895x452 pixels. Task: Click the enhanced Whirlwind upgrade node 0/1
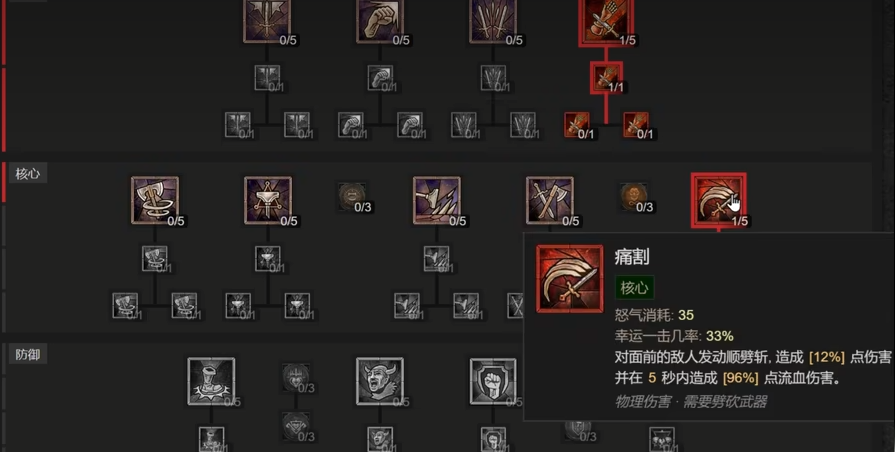tap(155, 259)
